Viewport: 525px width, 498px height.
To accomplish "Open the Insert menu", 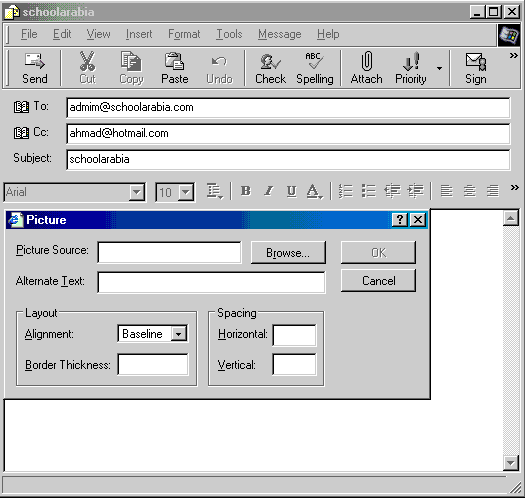I will (139, 34).
